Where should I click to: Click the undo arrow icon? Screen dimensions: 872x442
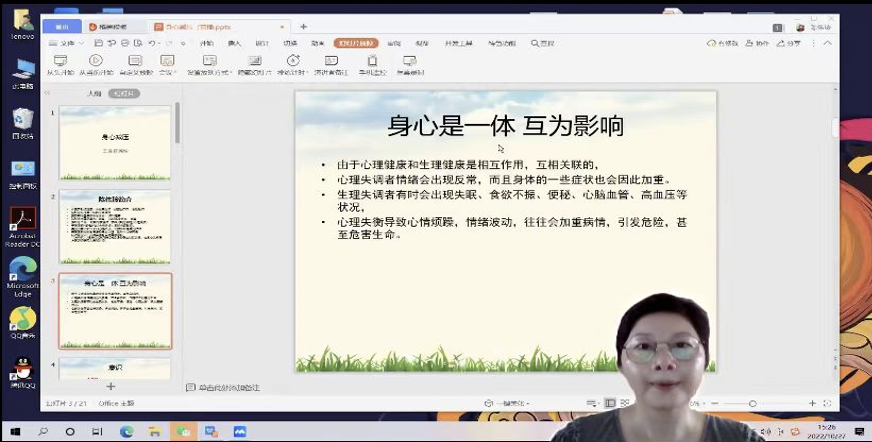coord(151,43)
